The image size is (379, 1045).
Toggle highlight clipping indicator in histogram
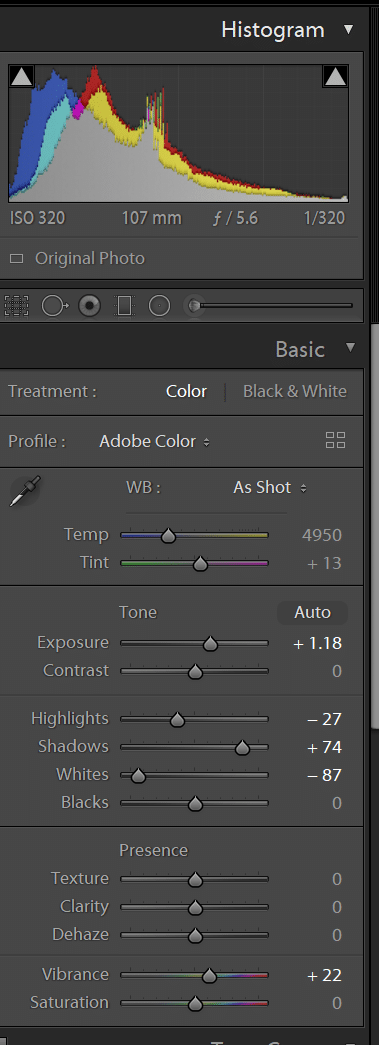point(335,77)
